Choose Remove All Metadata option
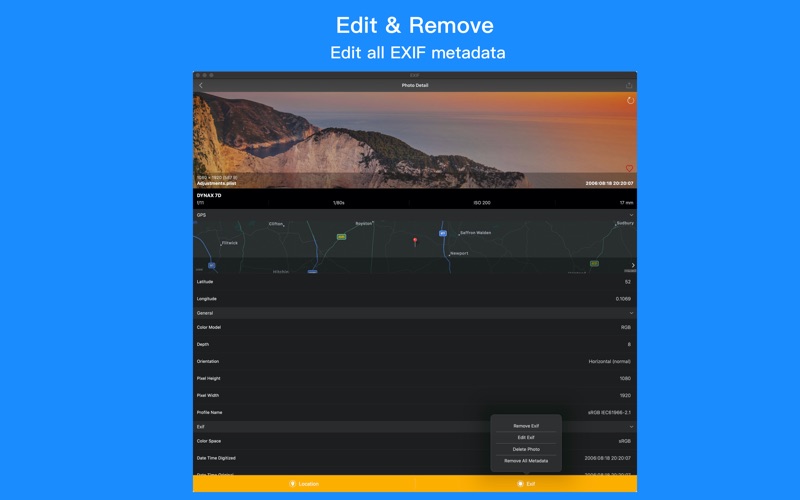The image size is (800, 500). pos(526,461)
